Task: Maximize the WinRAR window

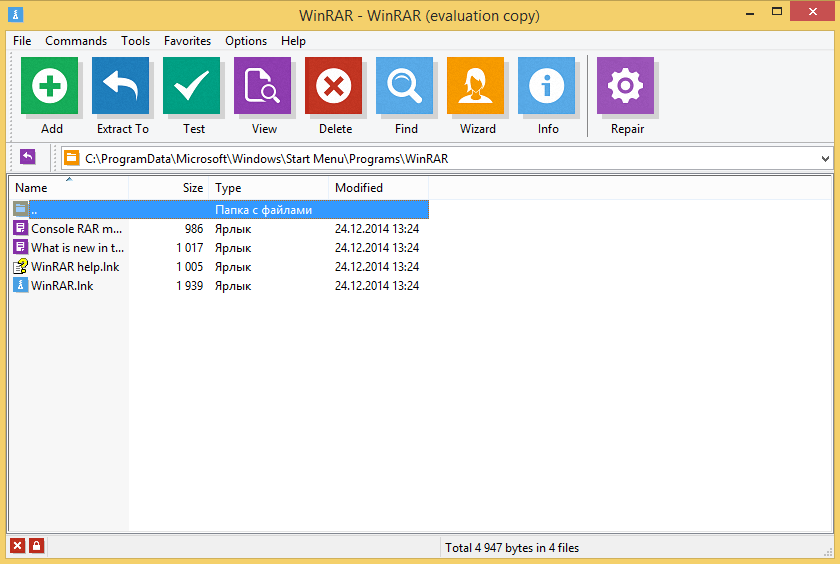Action: [777, 12]
